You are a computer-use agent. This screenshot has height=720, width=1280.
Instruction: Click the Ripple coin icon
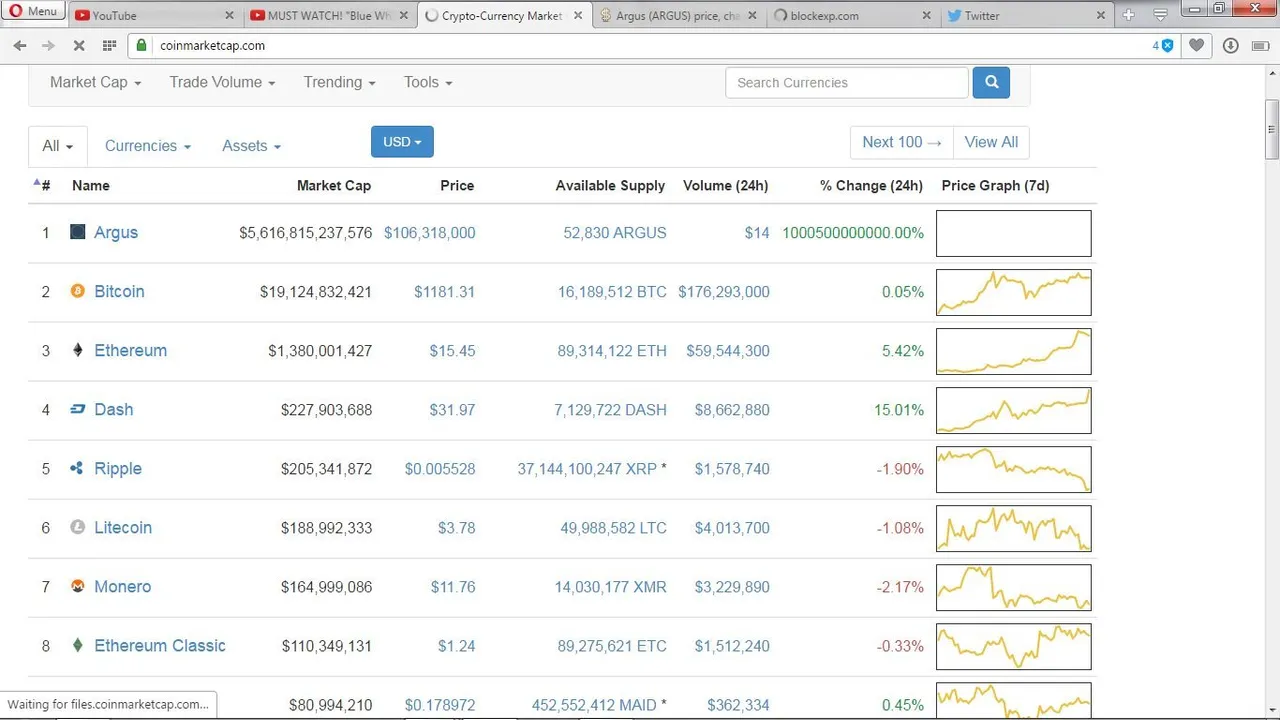coord(78,468)
